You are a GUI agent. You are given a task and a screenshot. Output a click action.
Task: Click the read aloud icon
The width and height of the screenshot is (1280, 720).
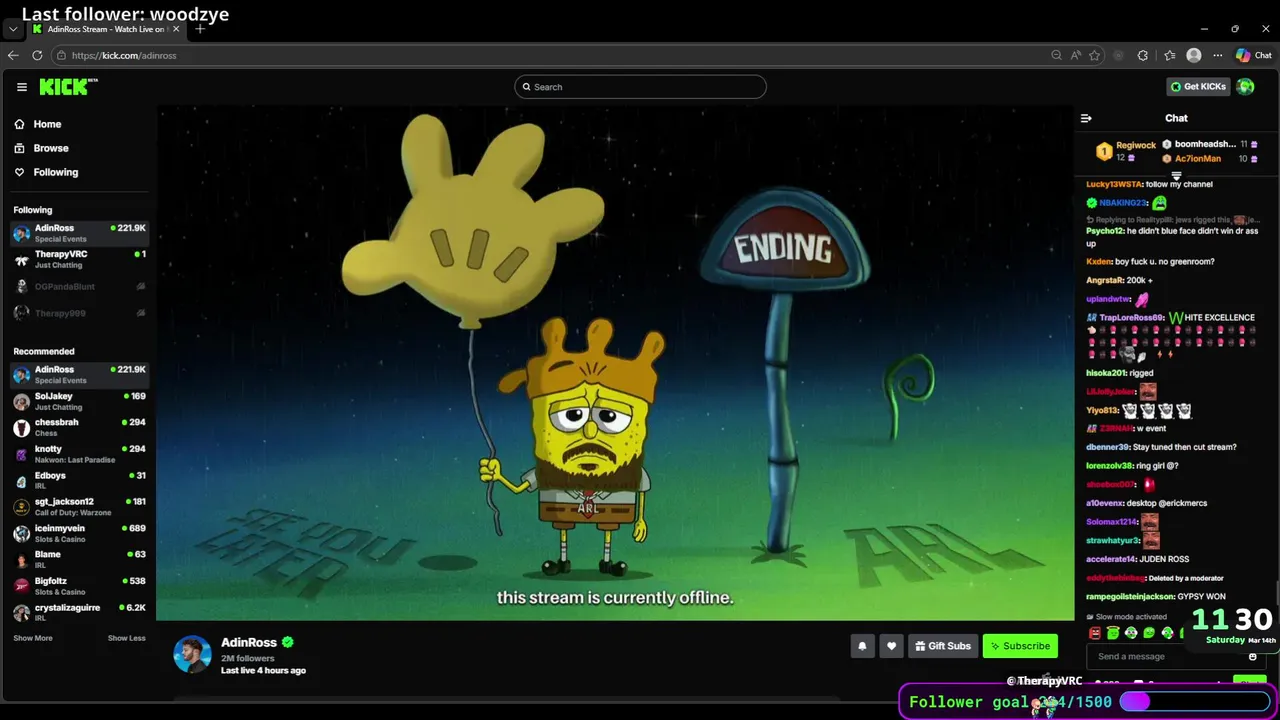(1075, 55)
